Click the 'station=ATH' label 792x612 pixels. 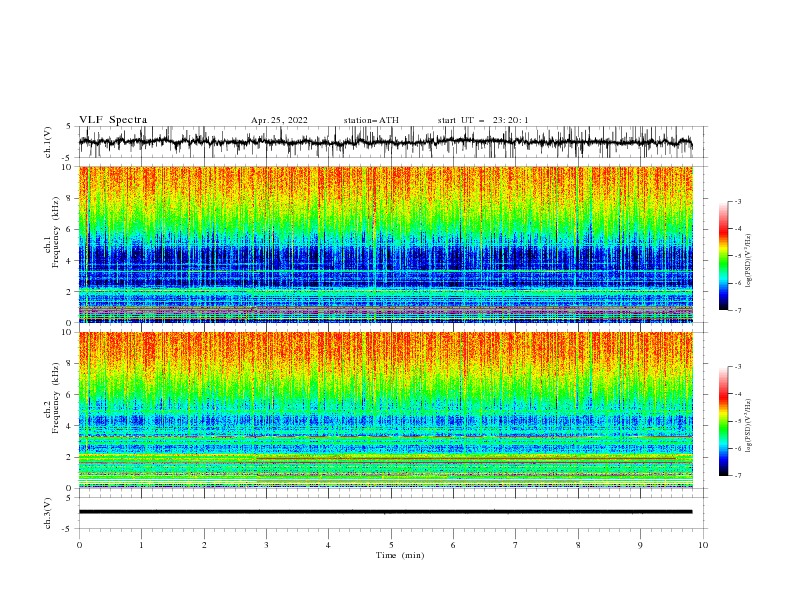[x=371, y=120]
